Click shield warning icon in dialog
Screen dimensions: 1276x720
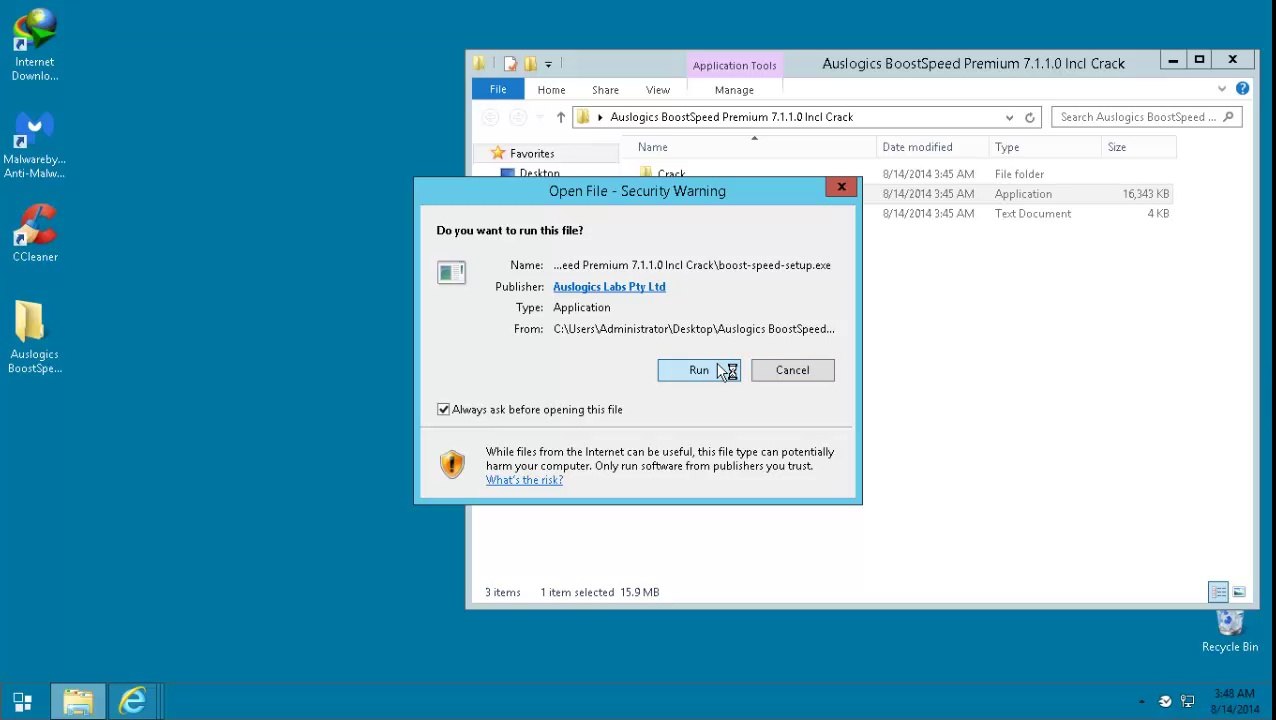[x=452, y=464]
